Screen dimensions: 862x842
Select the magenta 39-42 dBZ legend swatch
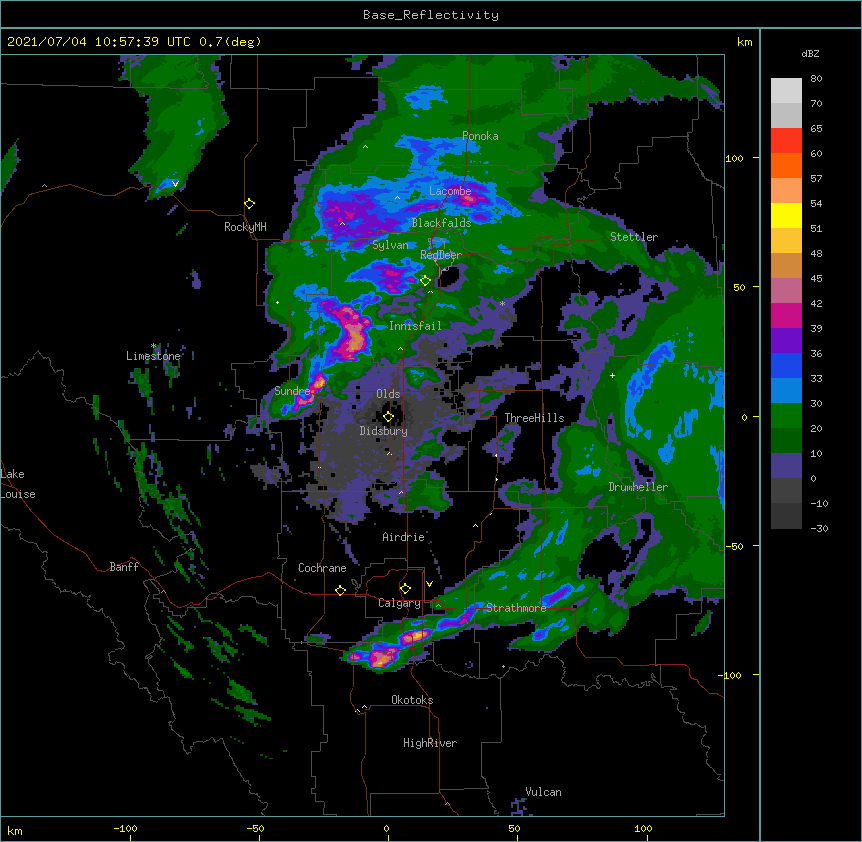click(786, 315)
